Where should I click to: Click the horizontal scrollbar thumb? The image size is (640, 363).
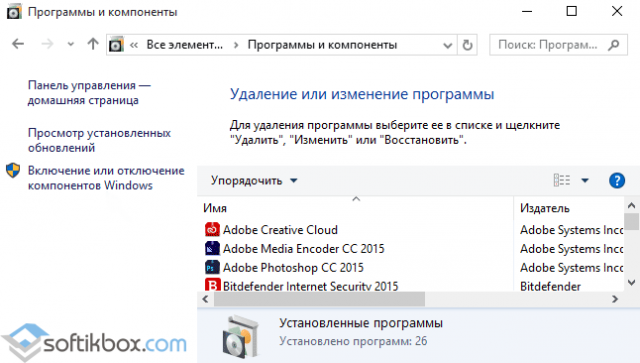click(319, 299)
